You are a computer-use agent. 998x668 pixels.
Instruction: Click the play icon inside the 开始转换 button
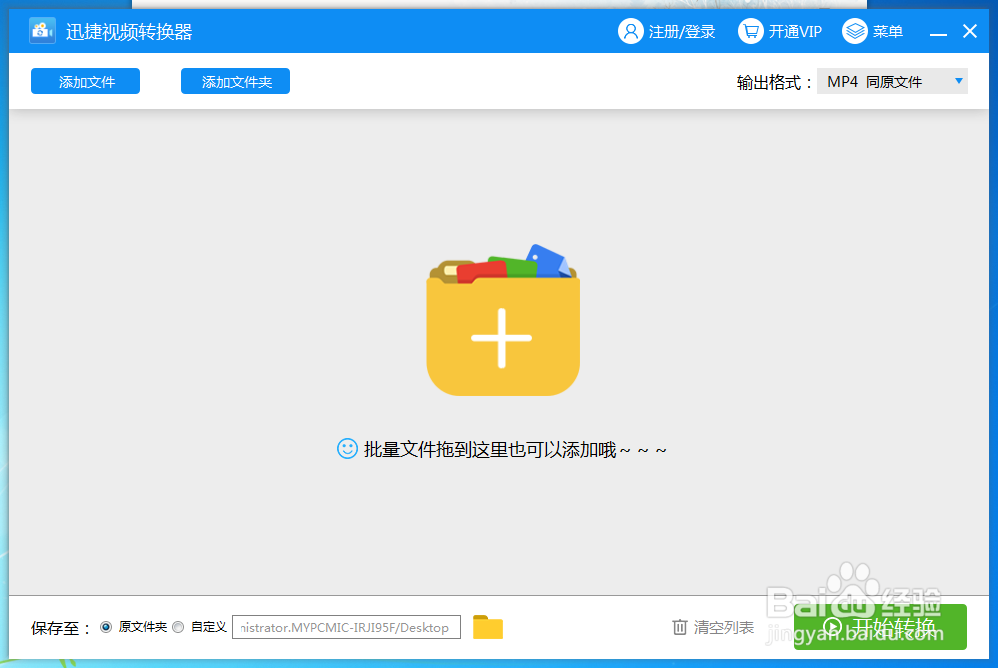tap(834, 627)
